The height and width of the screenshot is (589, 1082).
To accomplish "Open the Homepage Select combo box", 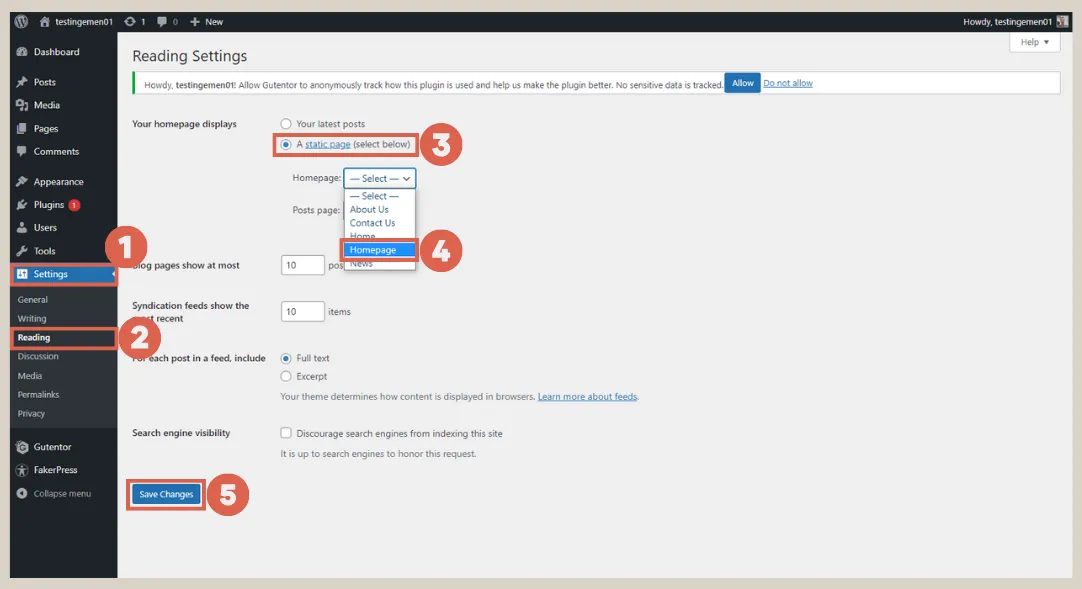I will [x=379, y=178].
